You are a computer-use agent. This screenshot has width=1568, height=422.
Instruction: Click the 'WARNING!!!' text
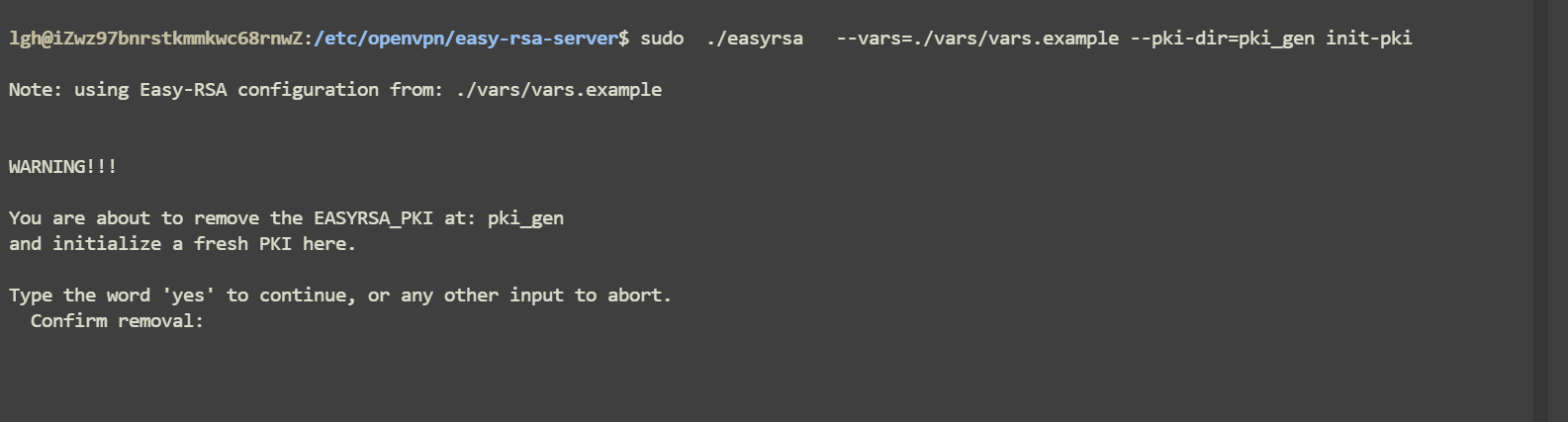click(62, 167)
